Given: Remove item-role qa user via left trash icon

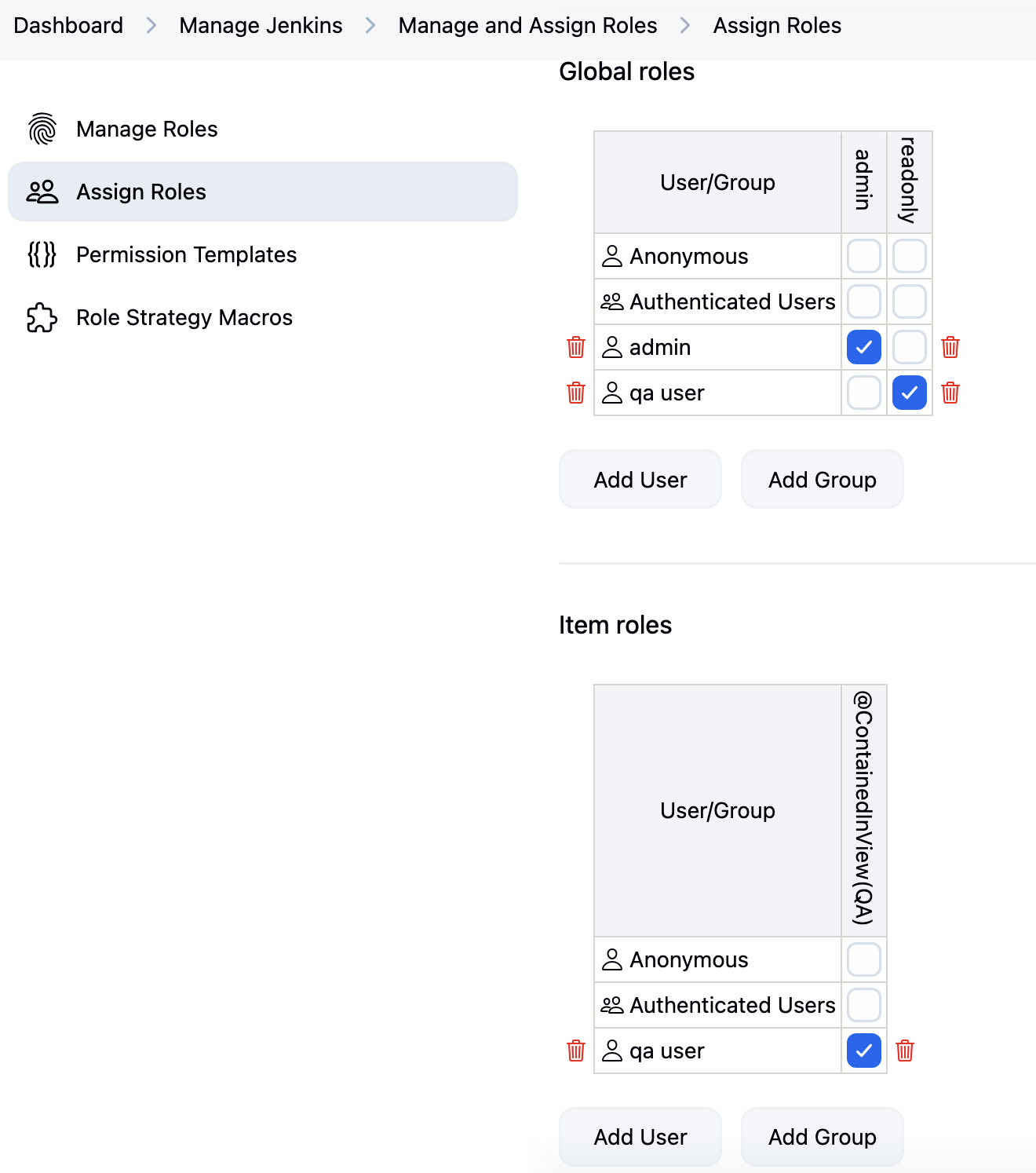Looking at the screenshot, I should tap(576, 1051).
